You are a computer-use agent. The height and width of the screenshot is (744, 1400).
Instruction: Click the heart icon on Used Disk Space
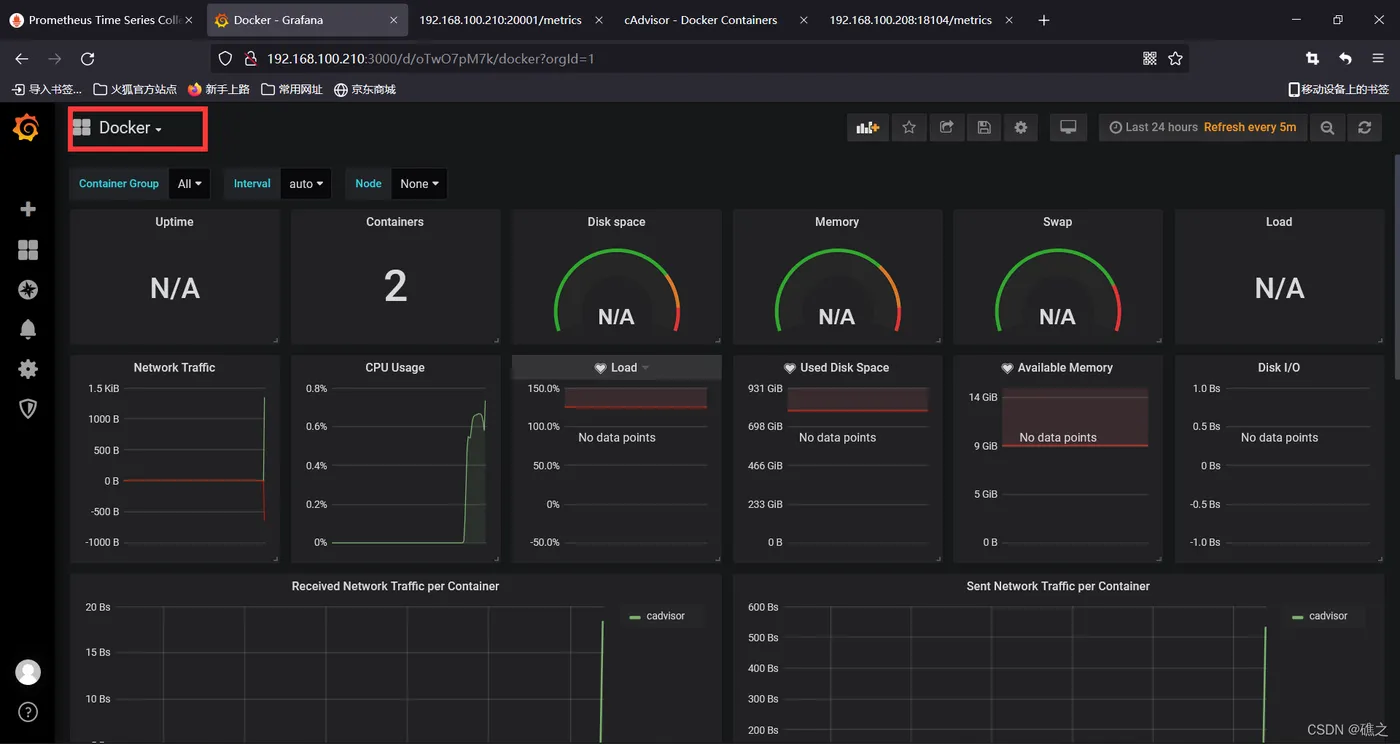pos(790,368)
